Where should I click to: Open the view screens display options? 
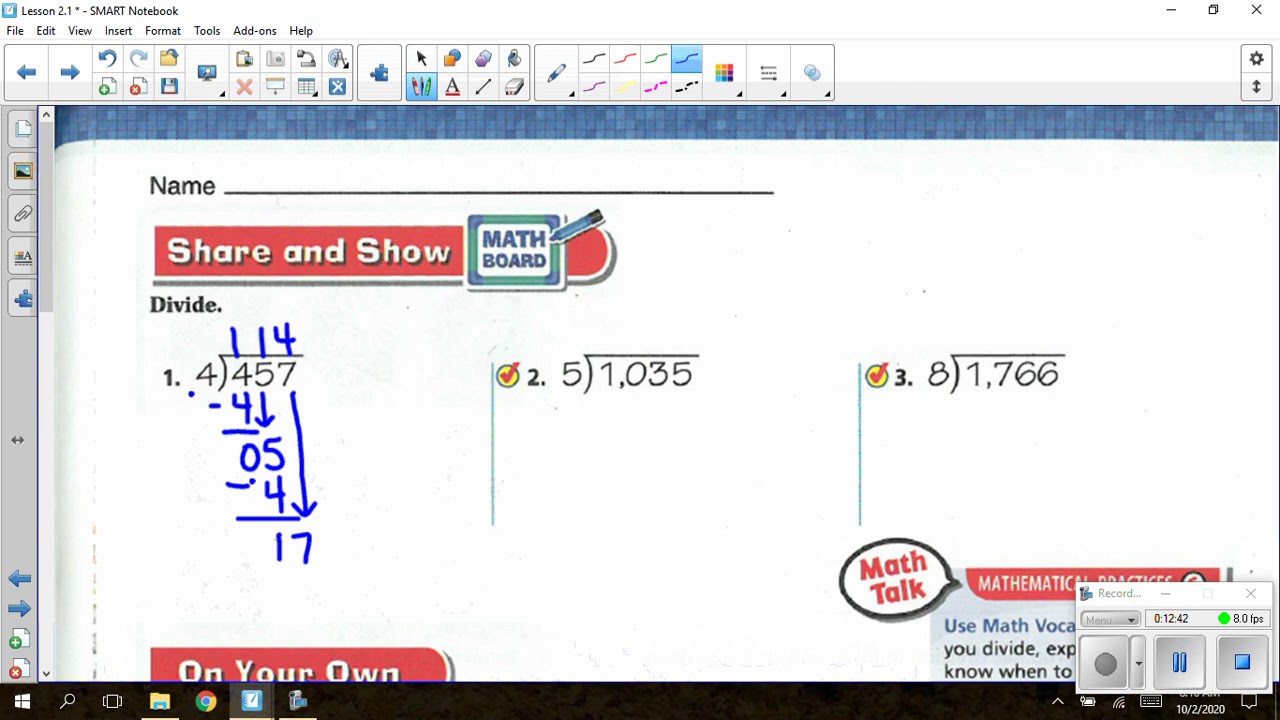coord(207,73)
